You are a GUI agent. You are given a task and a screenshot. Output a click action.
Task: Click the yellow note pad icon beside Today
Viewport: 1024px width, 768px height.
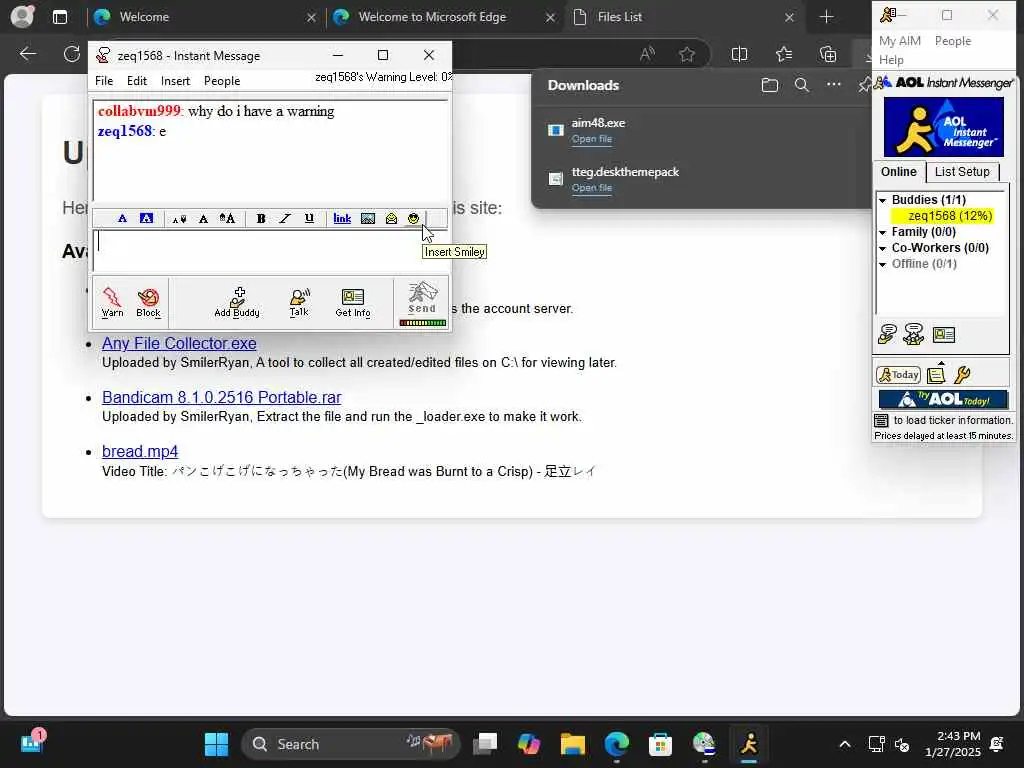[936, 374]
